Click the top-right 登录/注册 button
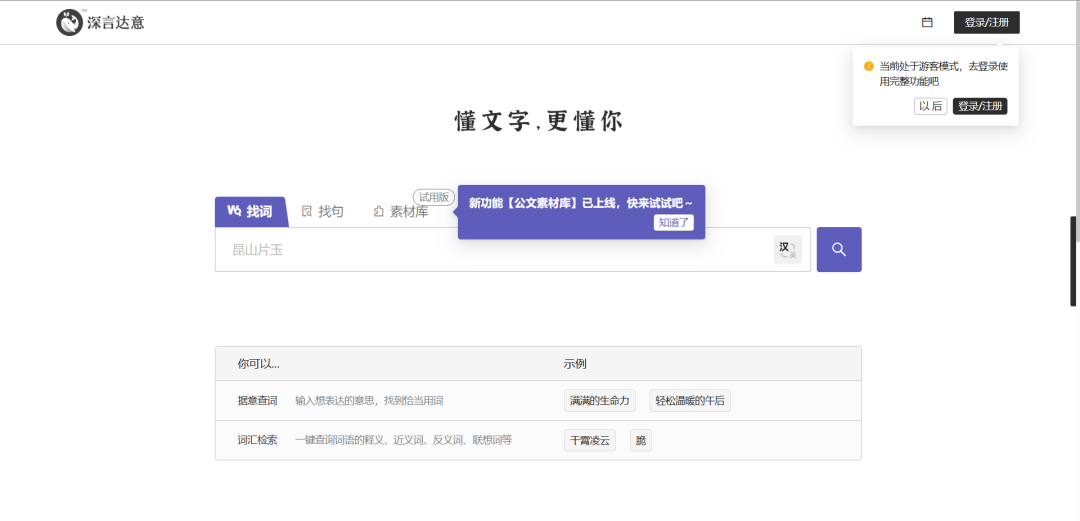 (986, 23)
